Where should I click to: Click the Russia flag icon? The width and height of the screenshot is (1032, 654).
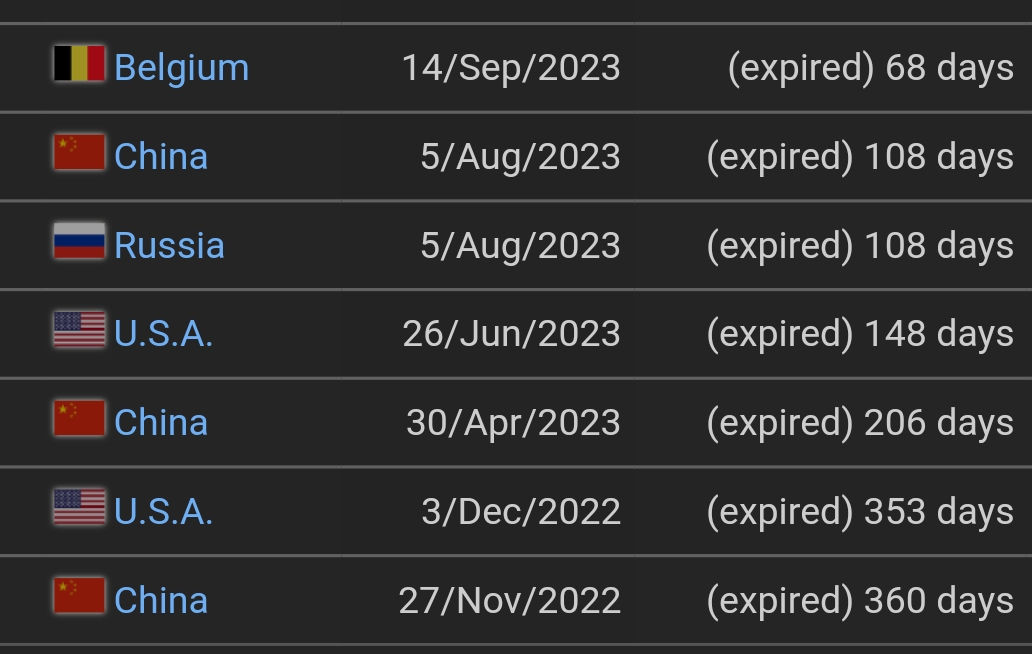point(79,241)
